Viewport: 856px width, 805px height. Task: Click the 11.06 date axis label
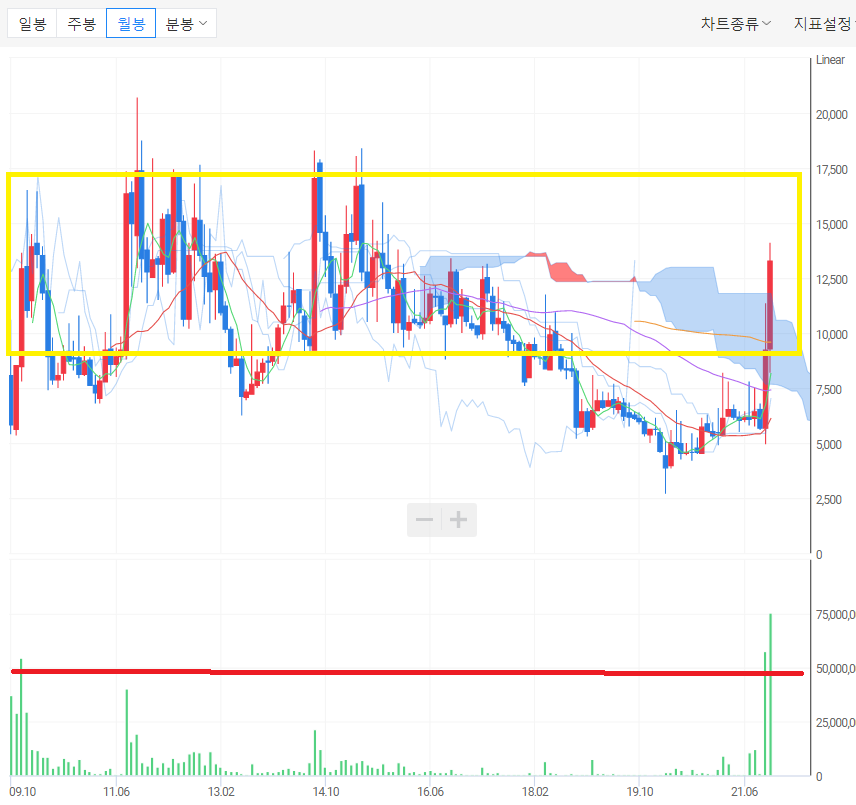point(116,791)
